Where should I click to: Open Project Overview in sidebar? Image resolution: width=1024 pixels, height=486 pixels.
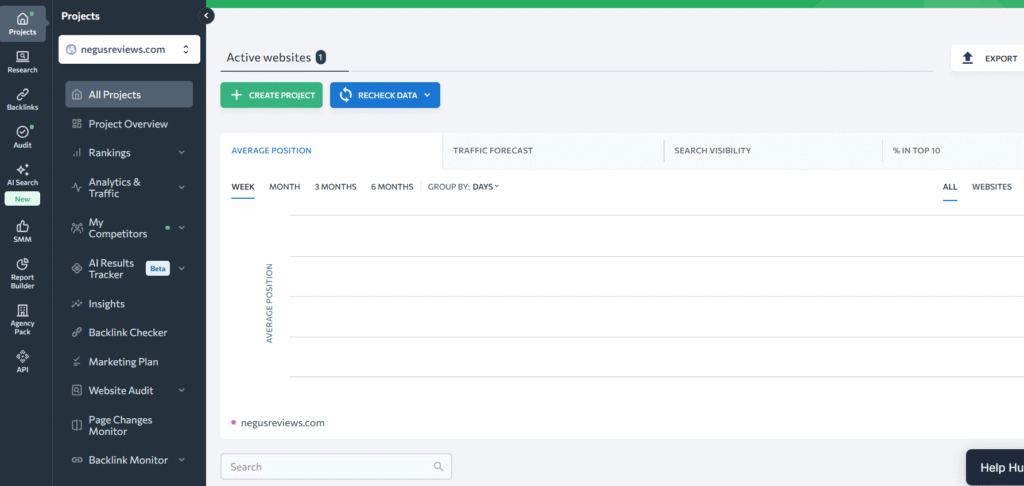[129, 124]
